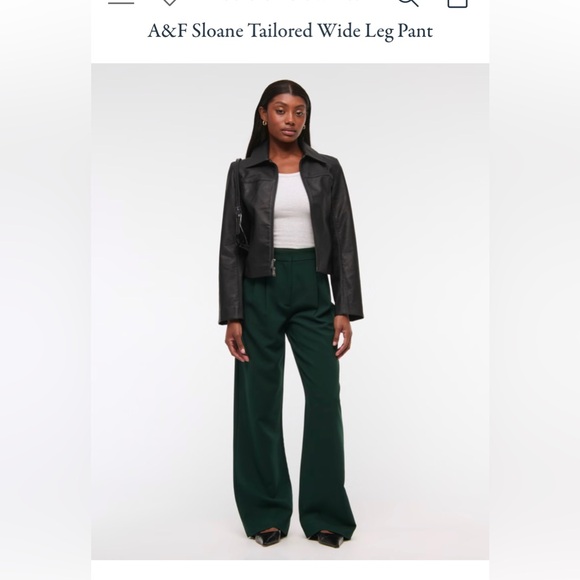580x580 pixels.
Task: Tap the heart wishlist icon
Action: (x=170, y=2)
